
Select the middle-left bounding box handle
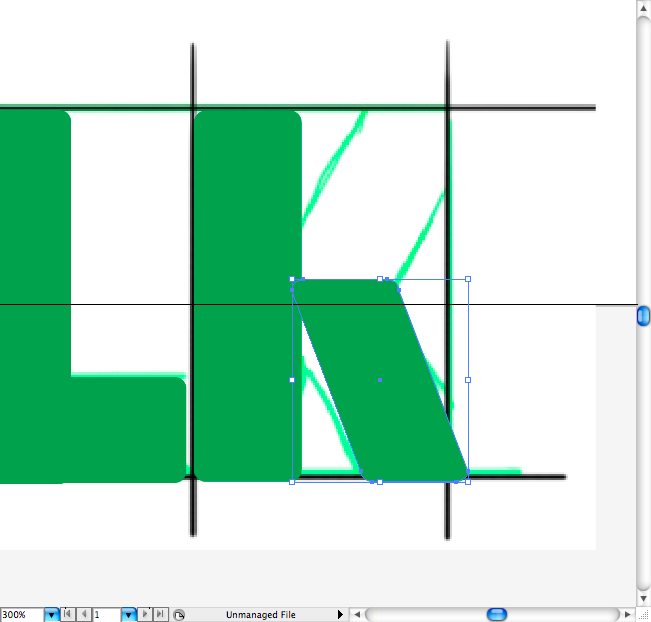coord(292,380)
